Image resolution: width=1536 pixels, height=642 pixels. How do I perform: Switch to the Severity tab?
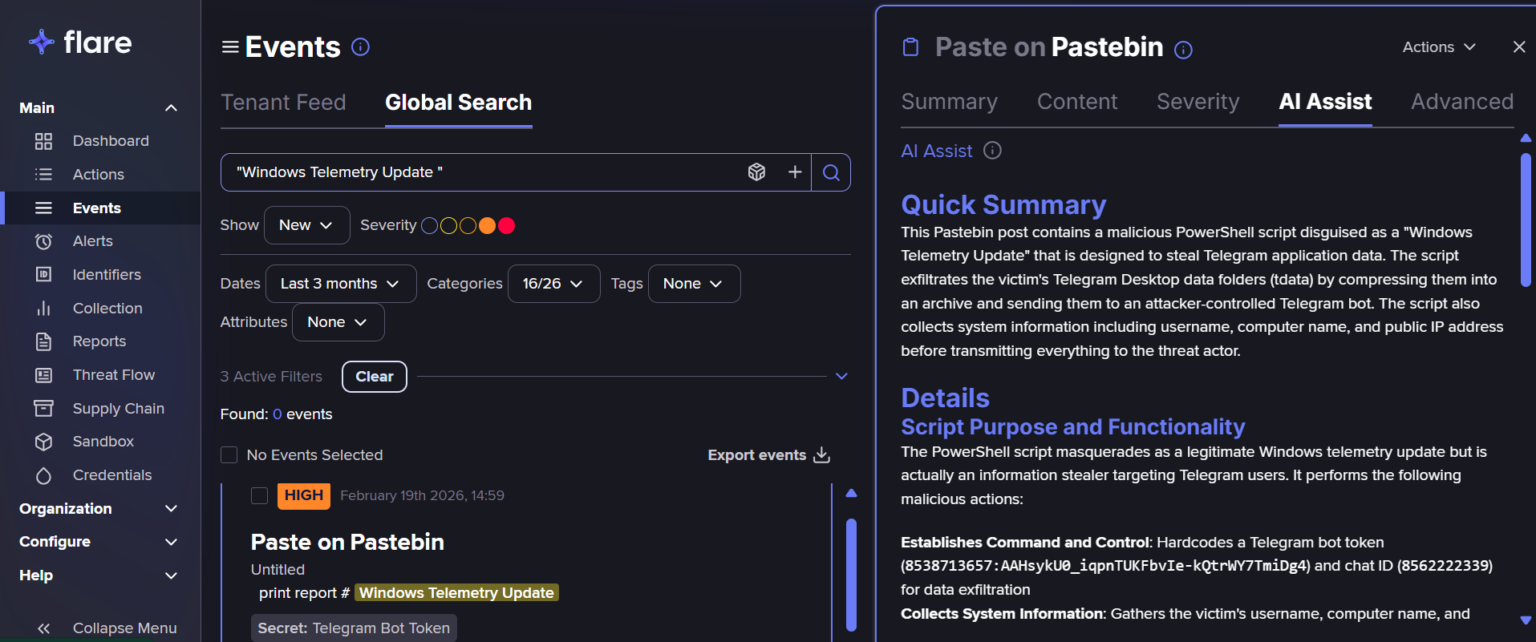(1197, 102)
